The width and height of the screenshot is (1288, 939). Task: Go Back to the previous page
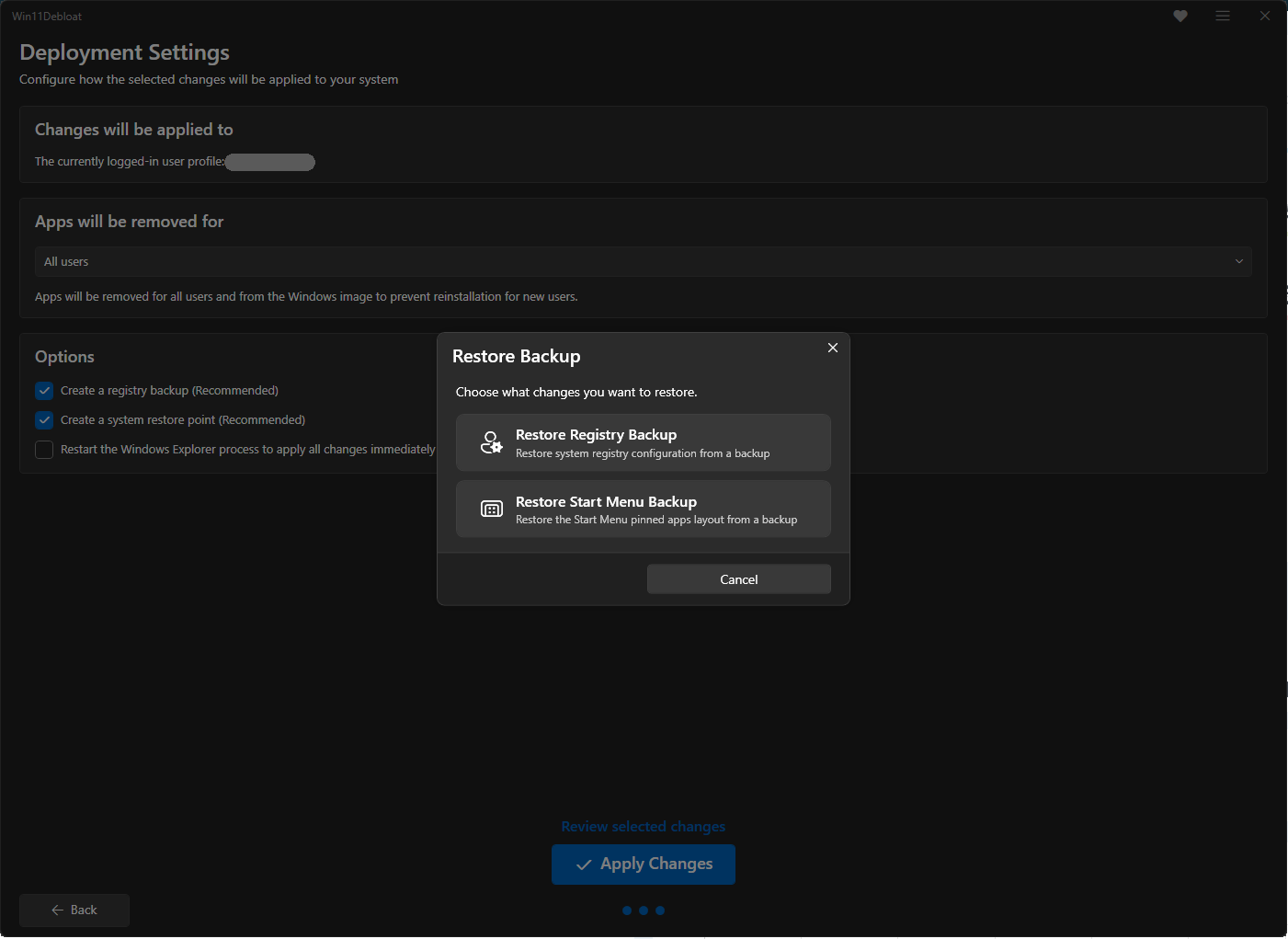coord(74,910)
